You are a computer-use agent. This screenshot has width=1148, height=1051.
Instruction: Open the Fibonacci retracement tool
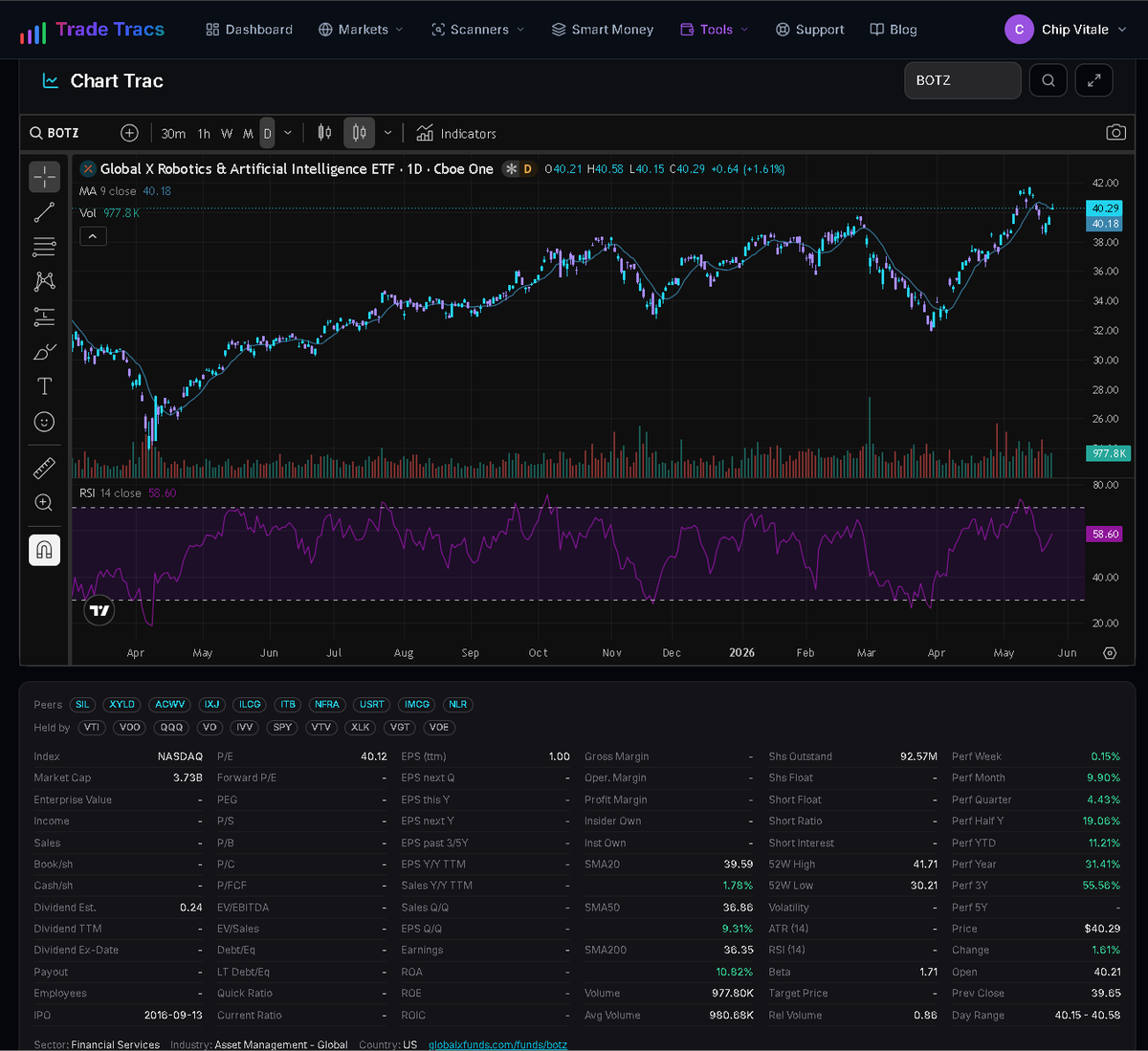(44, 247)
